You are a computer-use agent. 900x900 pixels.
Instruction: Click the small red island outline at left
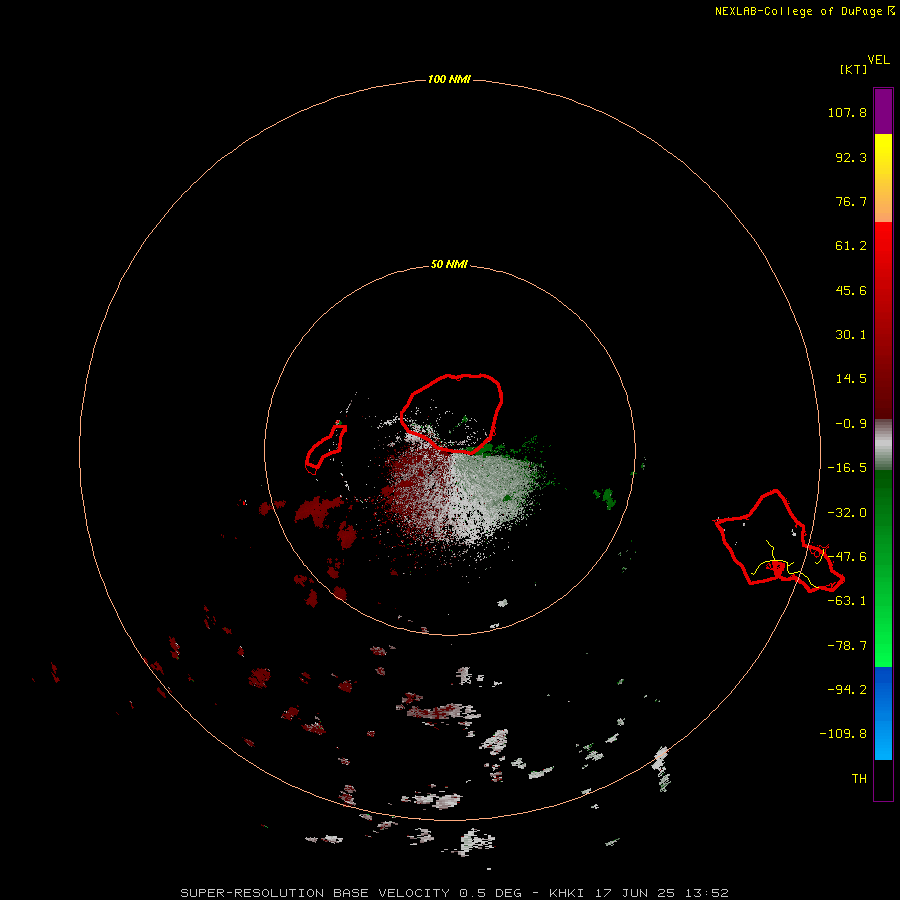(326, 448)
